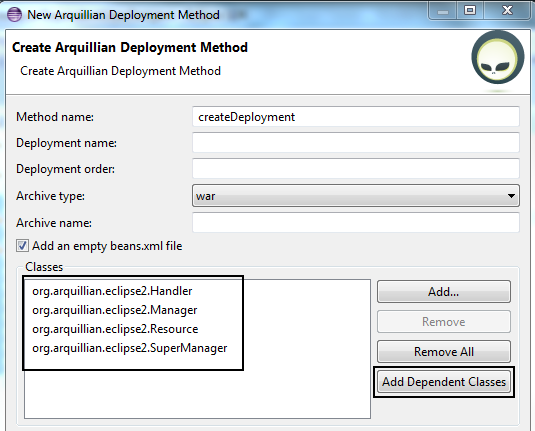Image resolution: width=535 pixels, height=431 pixels.
Task: Select org.arquillian.eclipse2.Manager class entry
Action: [115, 310]
